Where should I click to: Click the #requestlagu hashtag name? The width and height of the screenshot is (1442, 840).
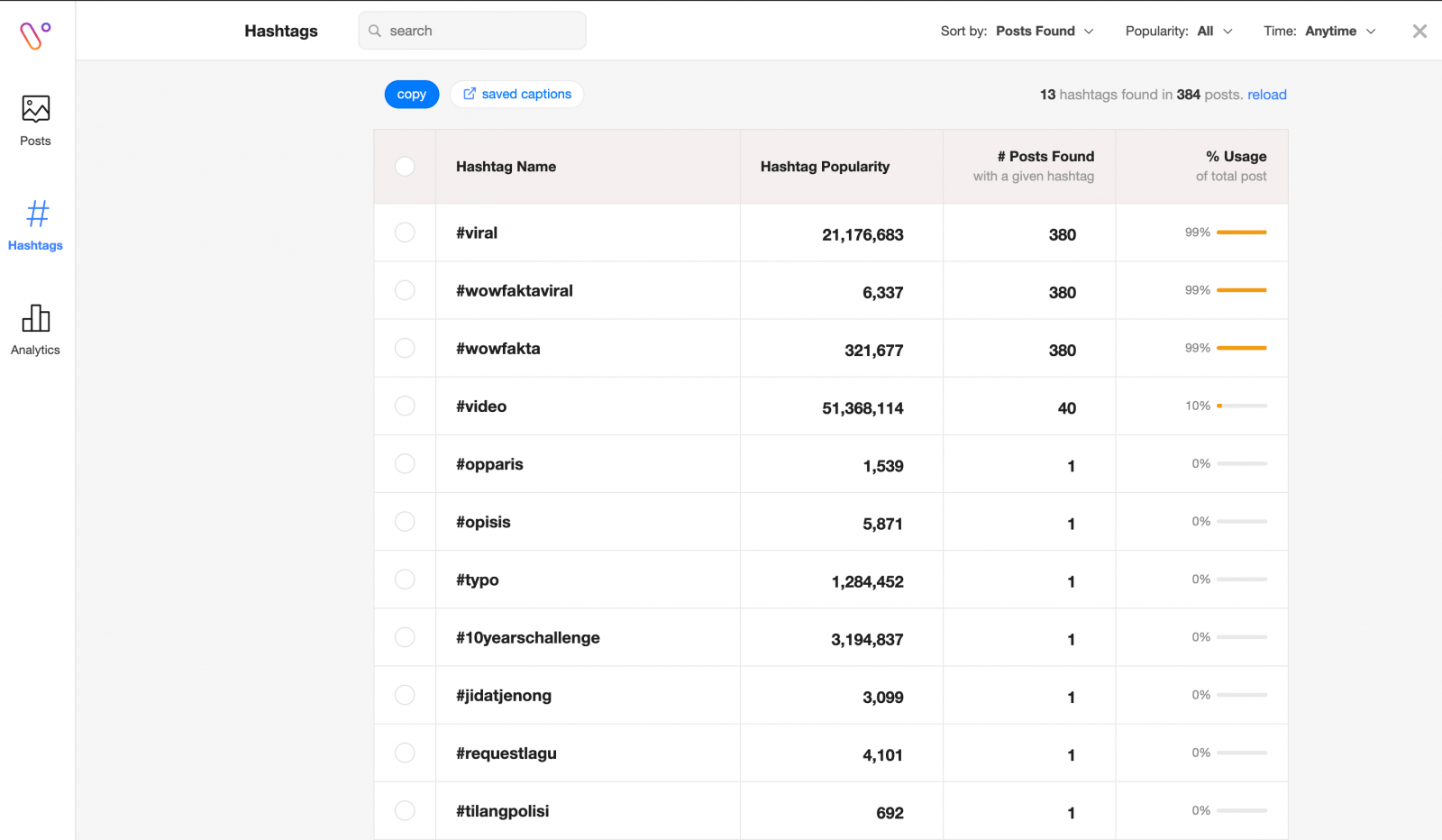click(x=507, y=753)
